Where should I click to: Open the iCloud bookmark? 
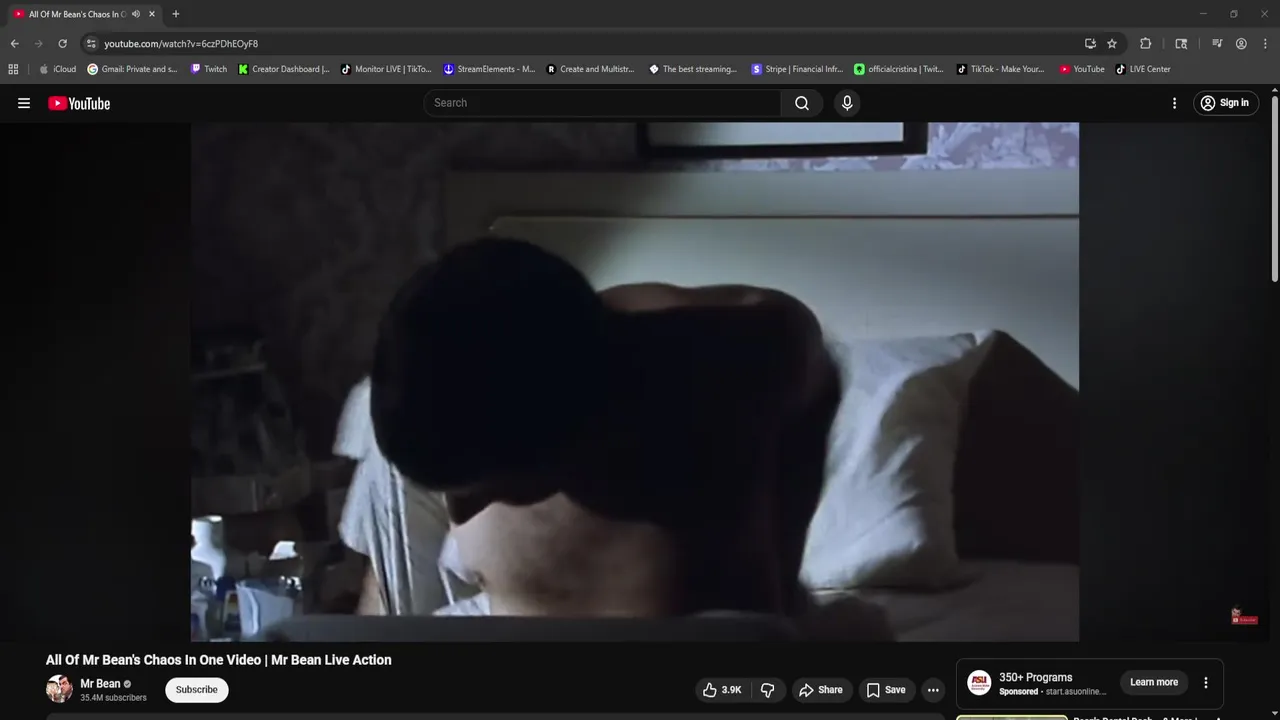click(x=57, y=69)
